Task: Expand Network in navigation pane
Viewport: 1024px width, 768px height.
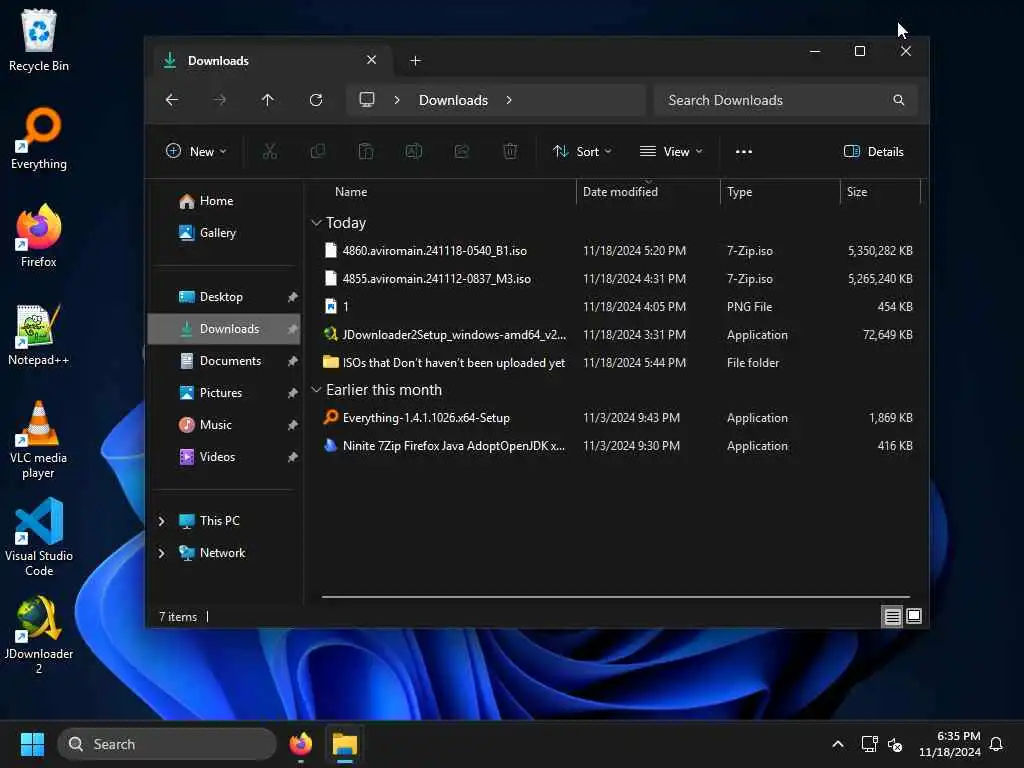Action: 161,553
